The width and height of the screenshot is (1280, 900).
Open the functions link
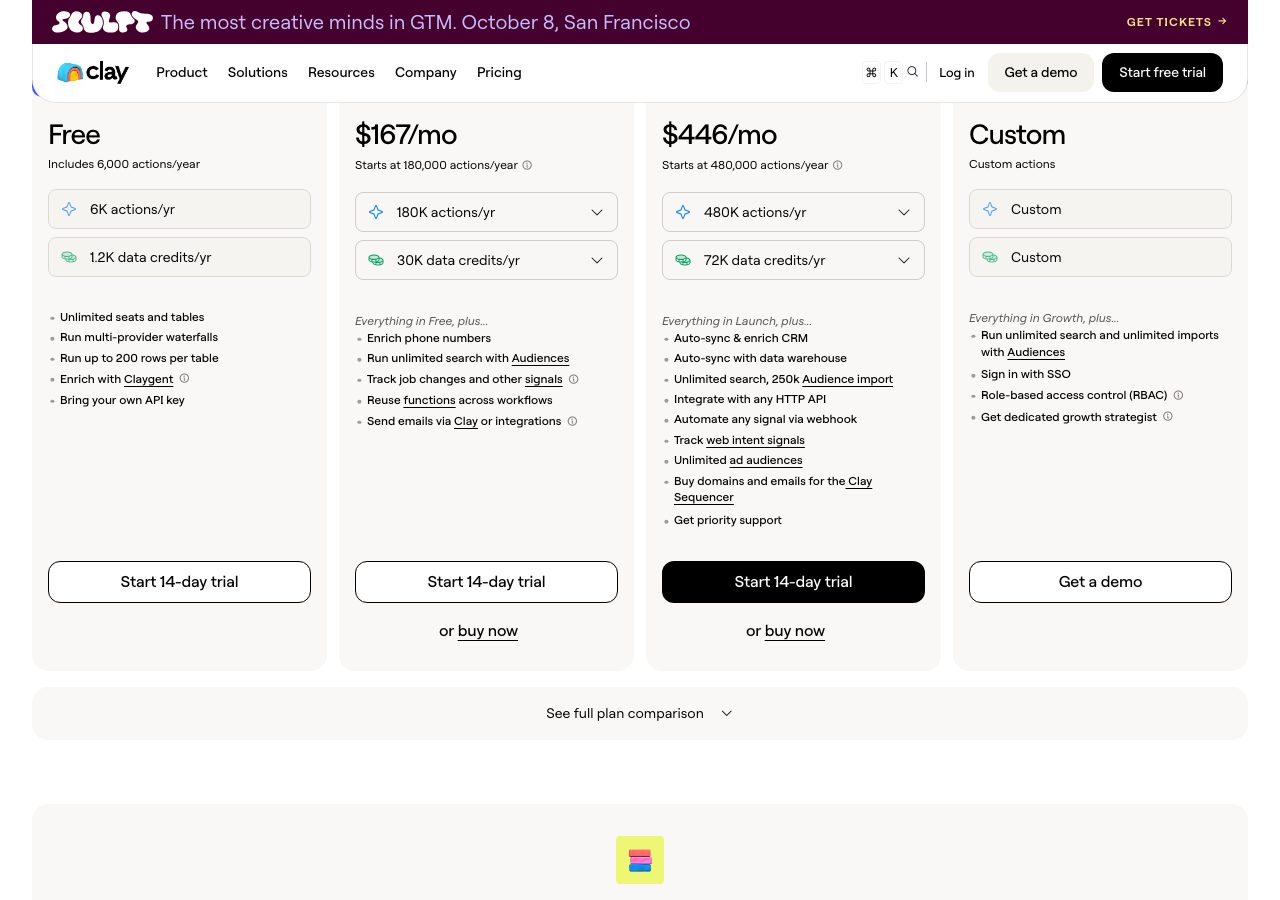tap(430, 400)
